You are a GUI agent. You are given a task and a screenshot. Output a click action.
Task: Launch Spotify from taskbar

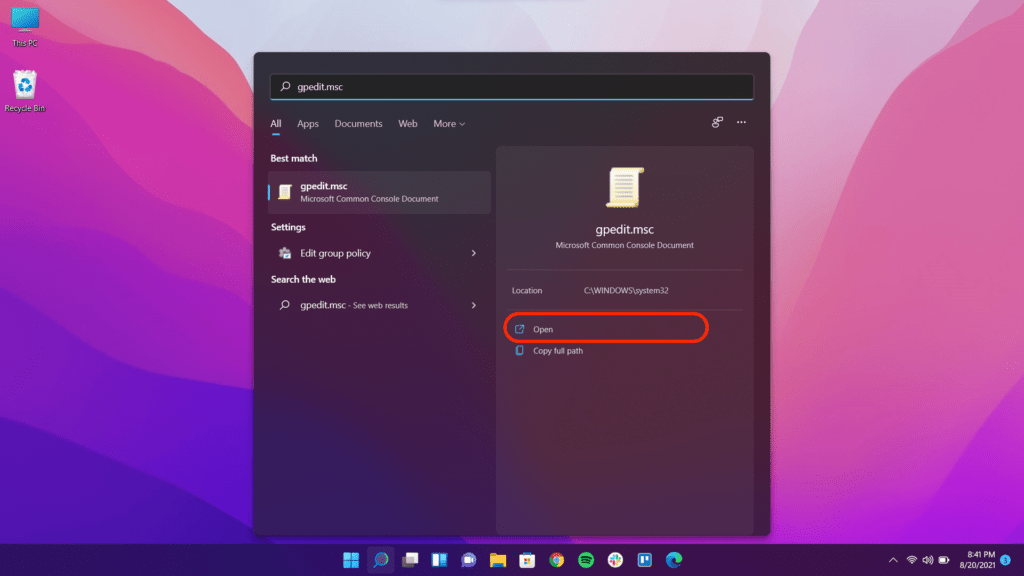tap(586, 560)
